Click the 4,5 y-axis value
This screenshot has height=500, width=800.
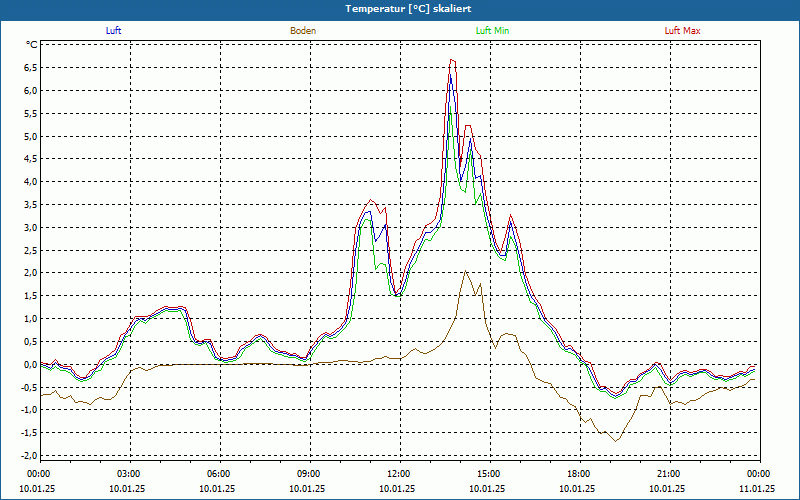coord(31,159)
